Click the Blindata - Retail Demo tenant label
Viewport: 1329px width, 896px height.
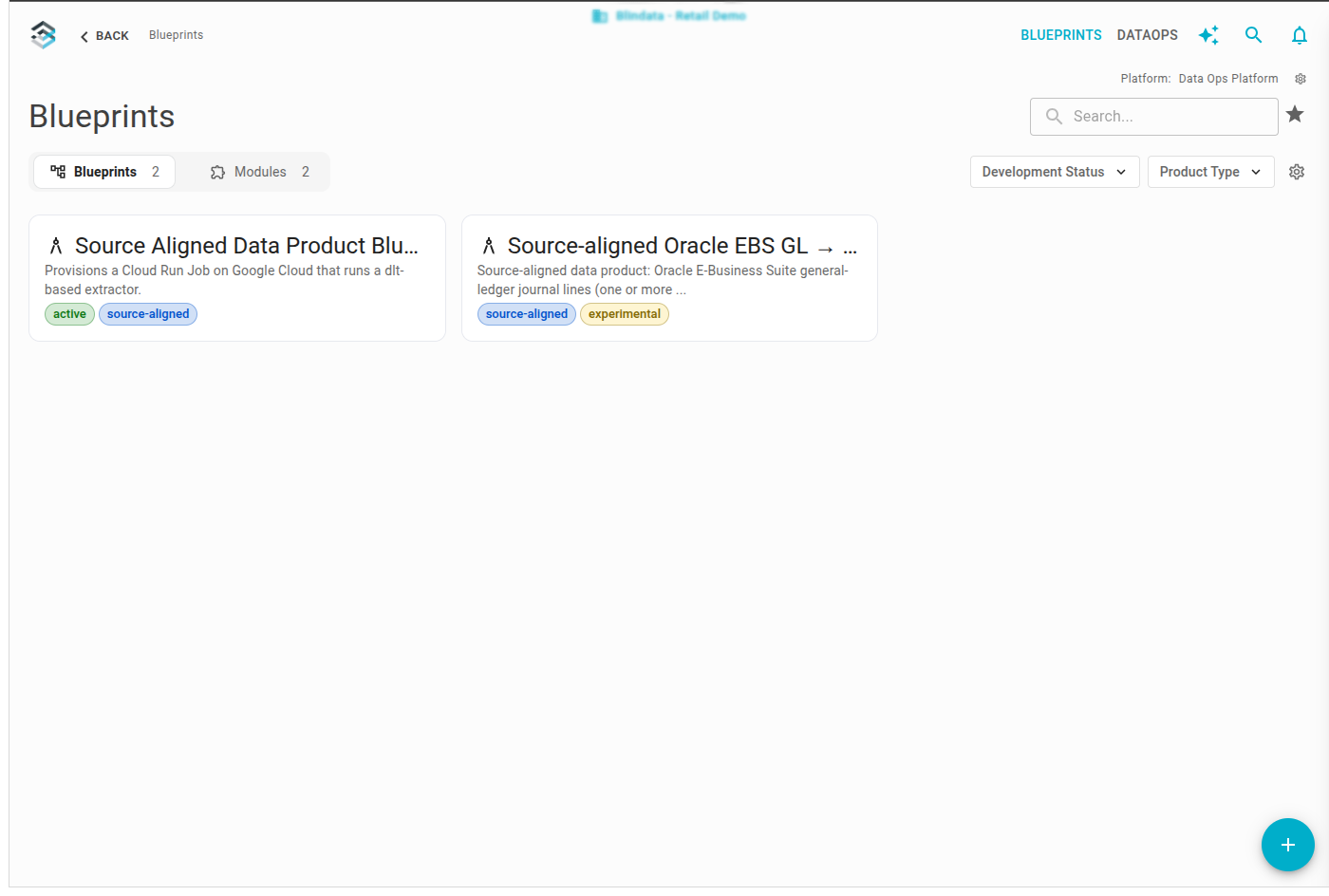(x=669, y=16)
